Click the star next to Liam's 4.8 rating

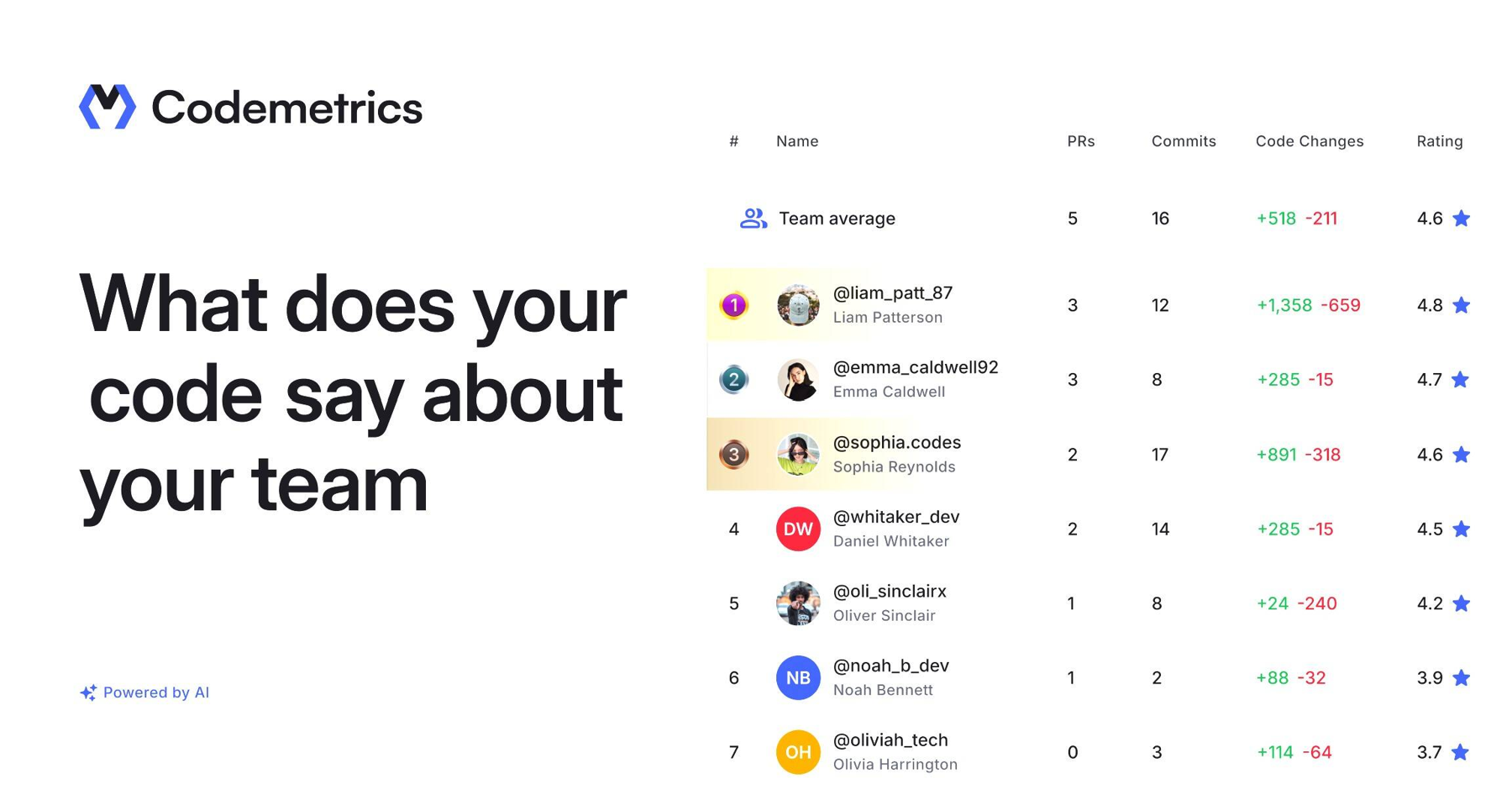[x=1462, y=305]
